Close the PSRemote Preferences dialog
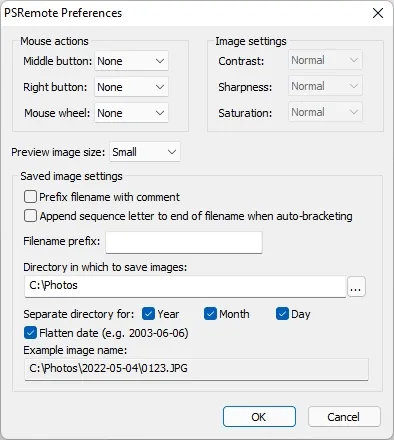The height and width of the screenshot is (440, 394). [x=378, y=13]
